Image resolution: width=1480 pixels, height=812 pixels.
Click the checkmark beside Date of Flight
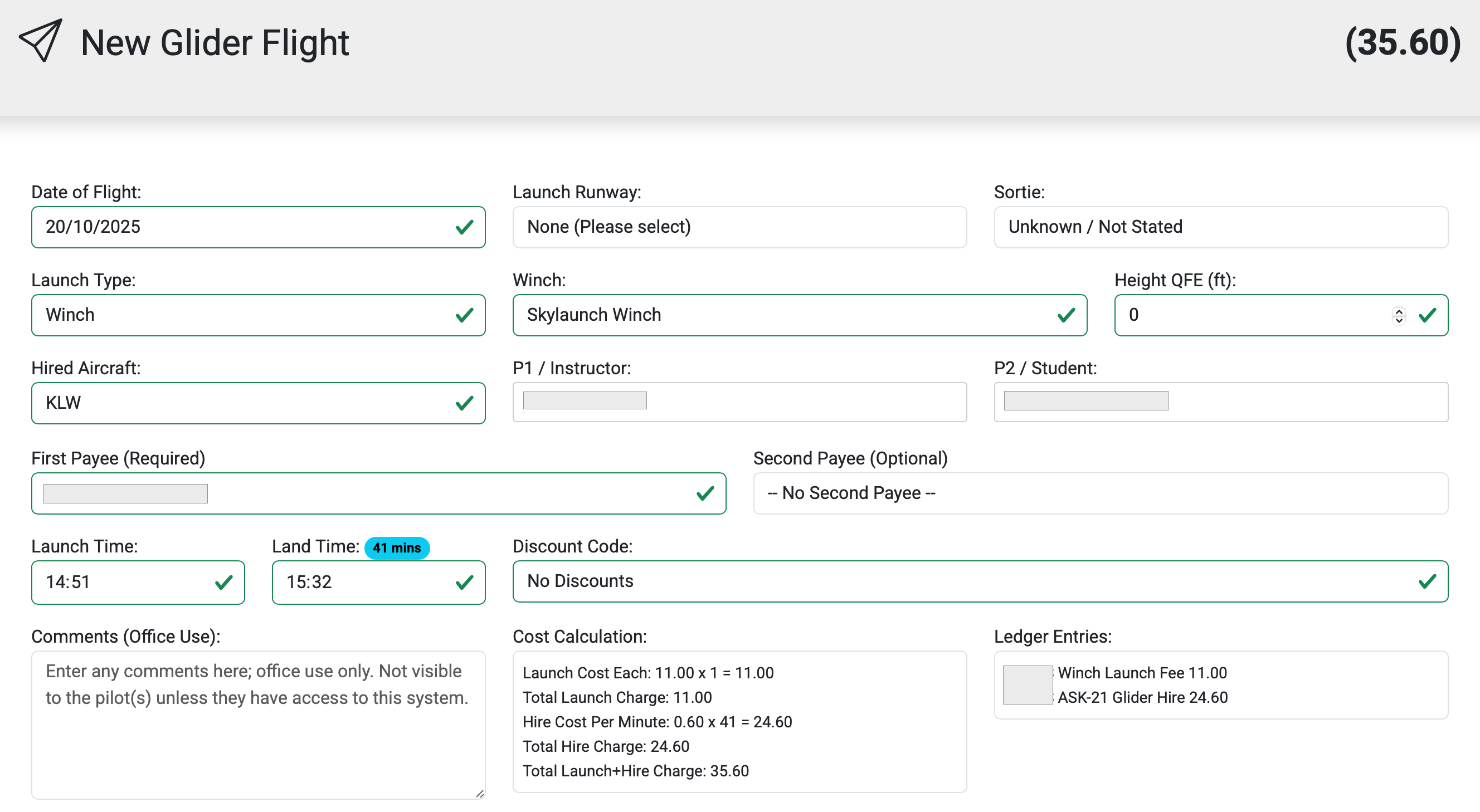464,227
